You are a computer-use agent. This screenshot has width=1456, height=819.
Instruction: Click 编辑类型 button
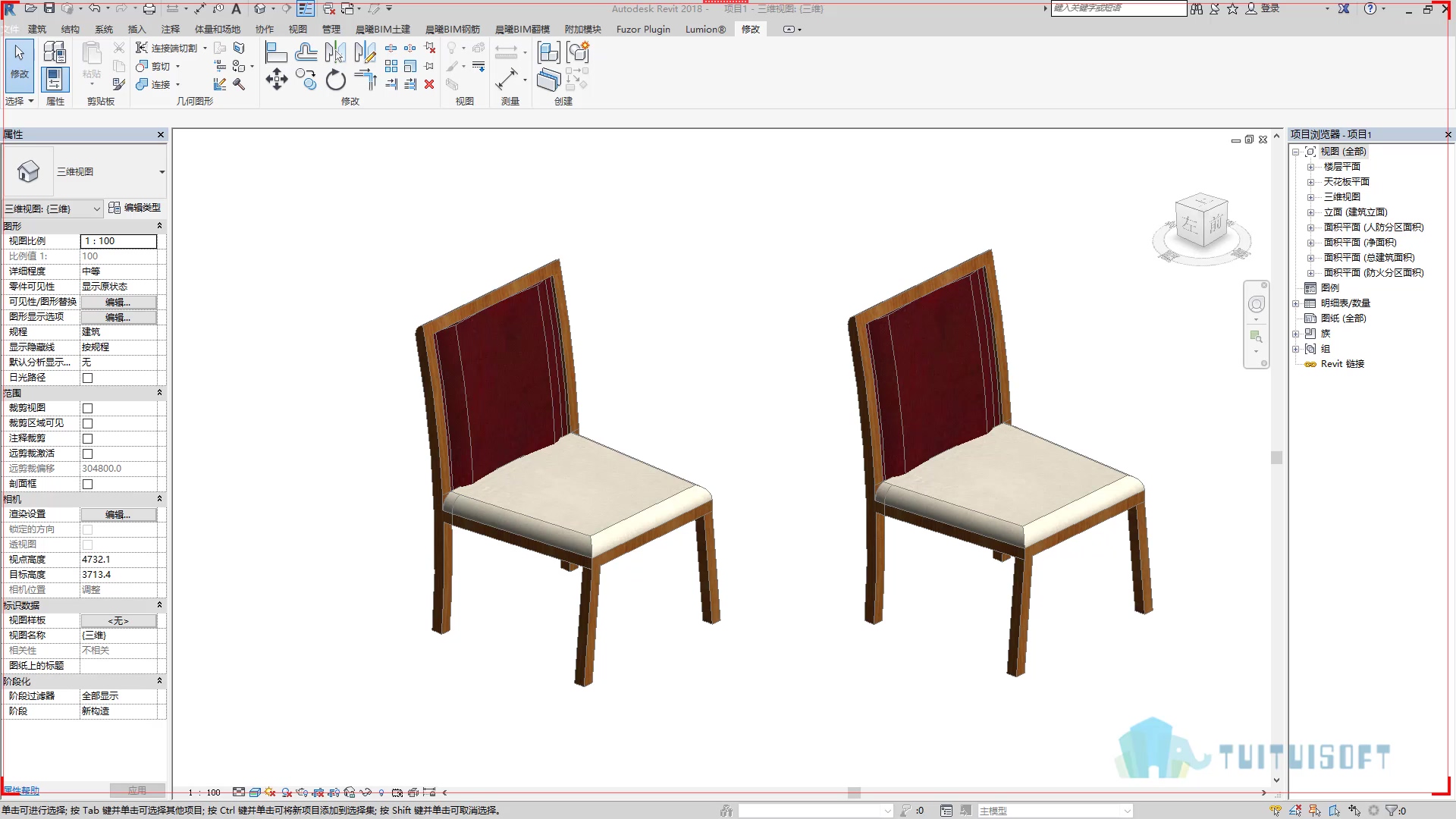[135, 208]
